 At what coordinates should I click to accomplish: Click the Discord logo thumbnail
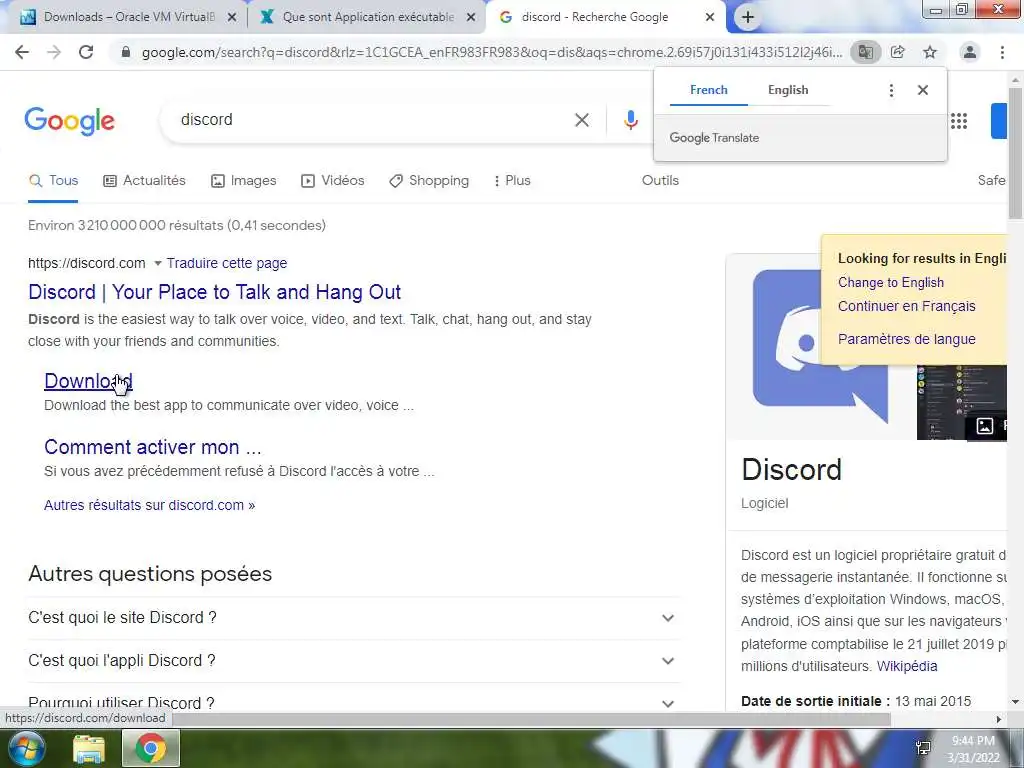pyautogui.click(x=820, y=346)
